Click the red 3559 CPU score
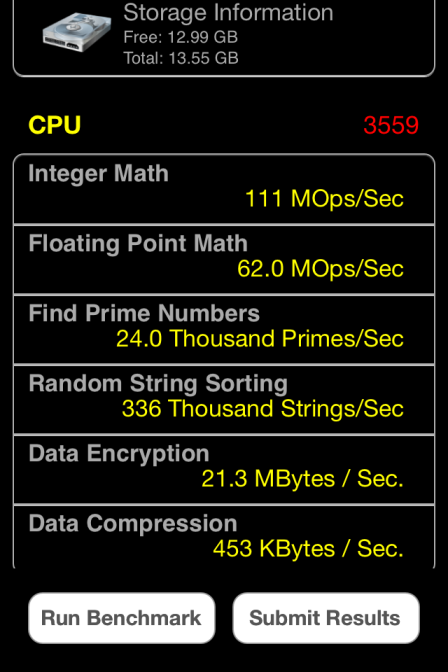This screenshot has width=448, height=672. pos(391,125)
